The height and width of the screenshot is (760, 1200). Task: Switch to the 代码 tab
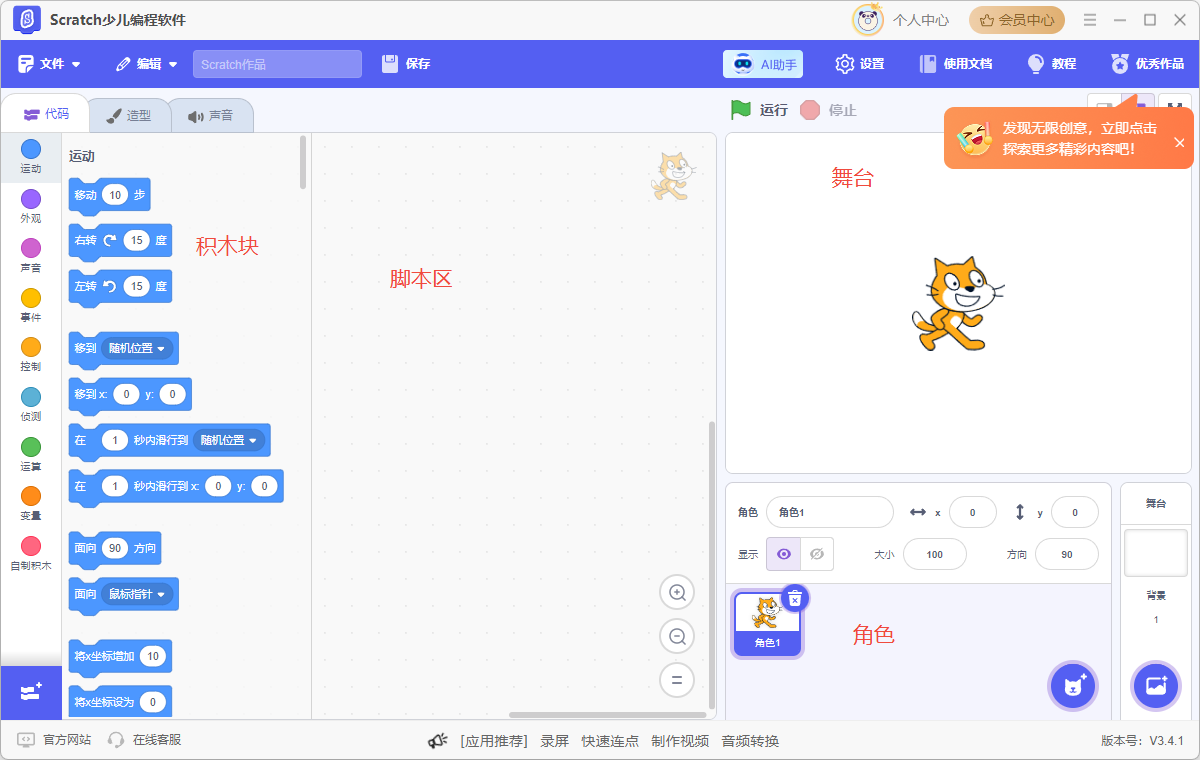(46, 114)
